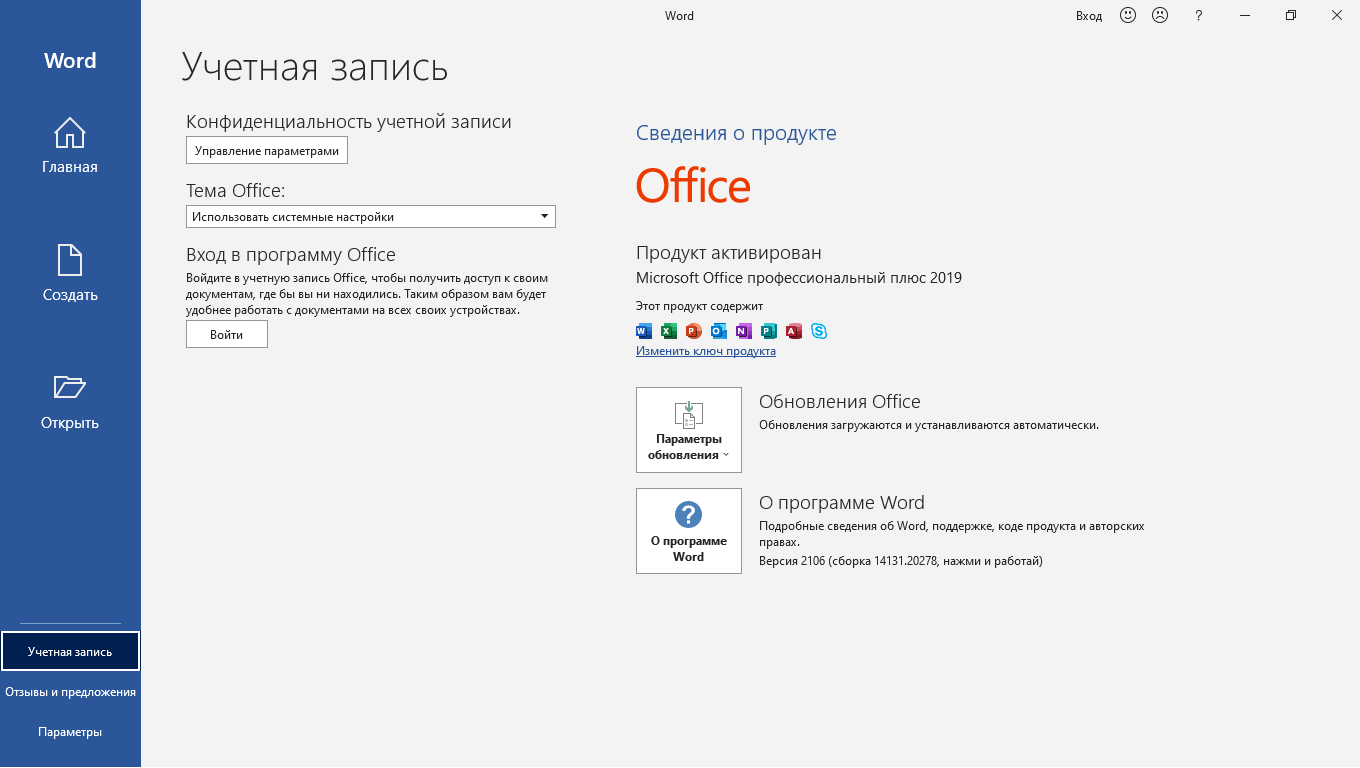
Task: Click the OneNote icon in product list
Action: tap(744, 331)
